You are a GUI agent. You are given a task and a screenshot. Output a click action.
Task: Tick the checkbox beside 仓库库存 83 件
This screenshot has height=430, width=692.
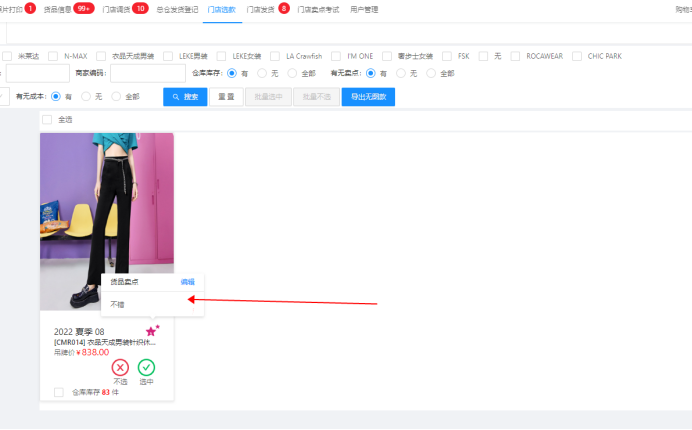[x=59, y=392]
